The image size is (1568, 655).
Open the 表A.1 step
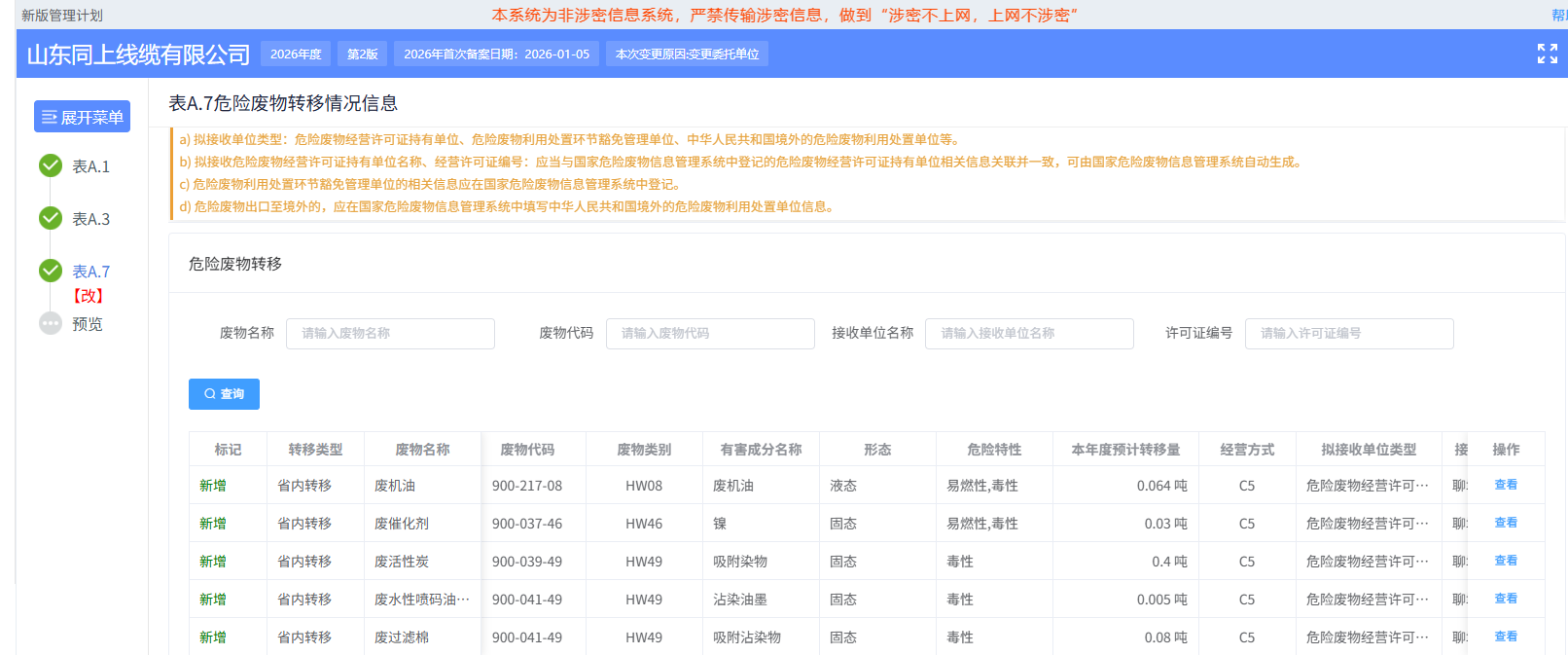[x=90, y=166]
